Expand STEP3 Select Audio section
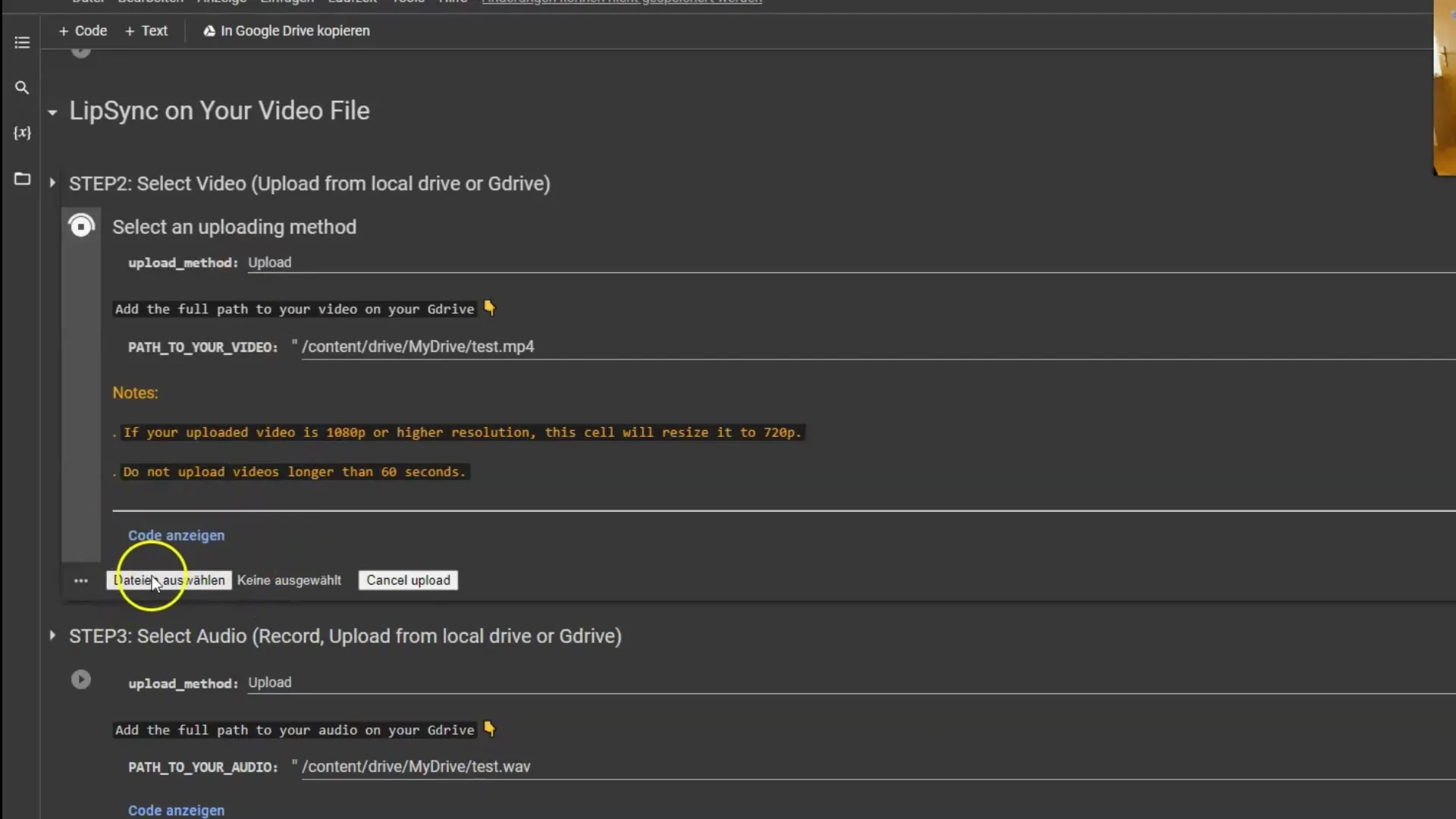The height and width of the screenshot is (819, 1456). (x=52, y=636)
